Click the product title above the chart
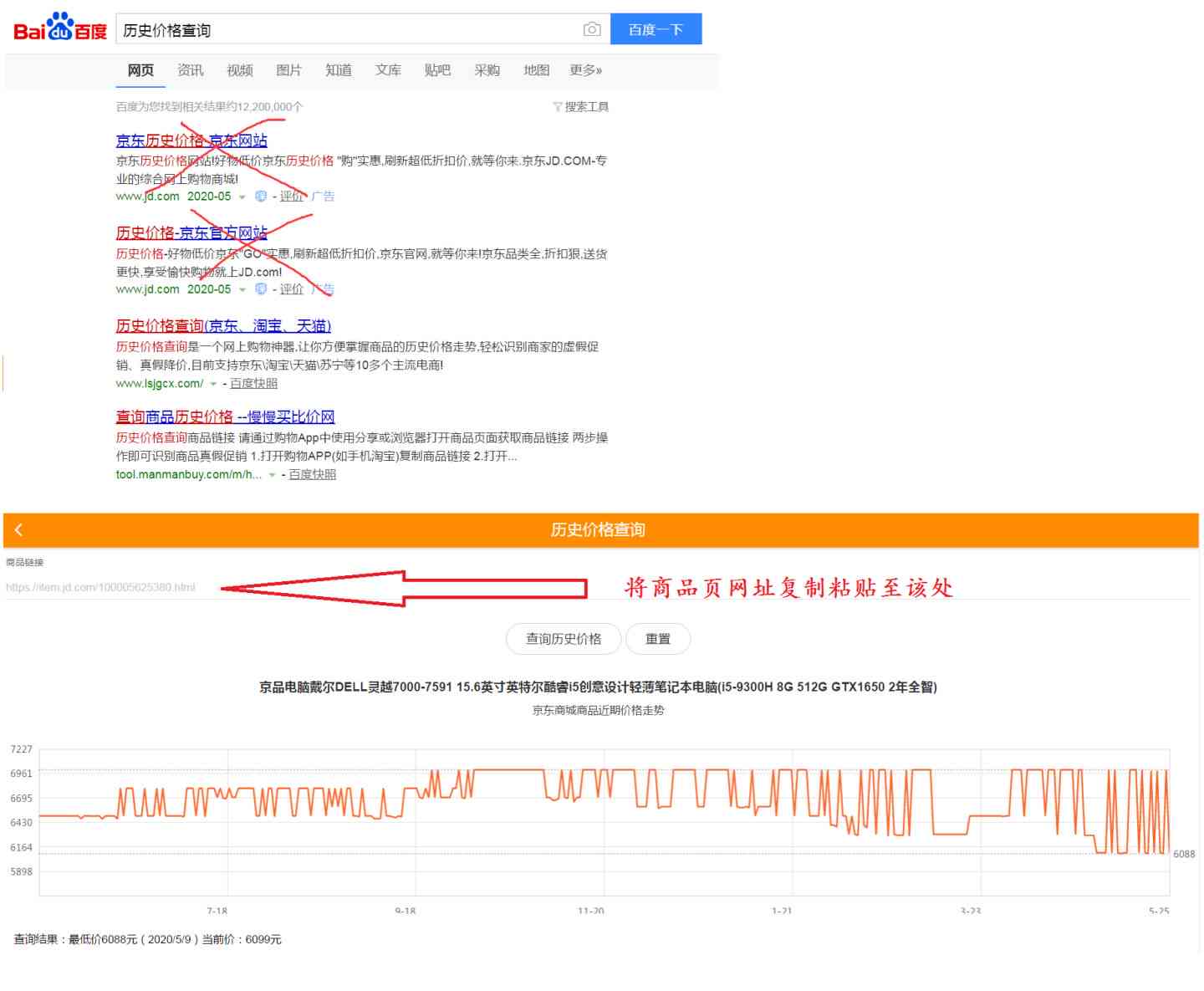The height and width of the screenshot is (991, 1204). (x=598, y=687)
